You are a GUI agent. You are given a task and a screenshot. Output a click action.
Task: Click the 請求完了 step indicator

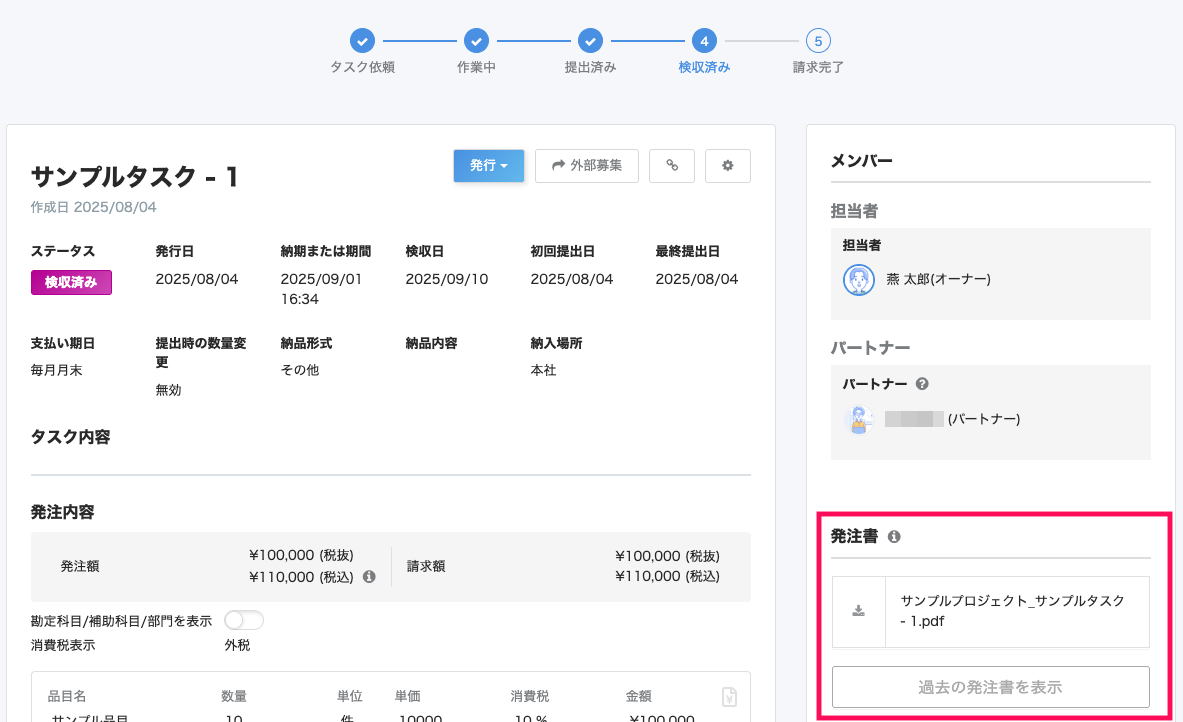pyautogui.click(x=818, y=41)
